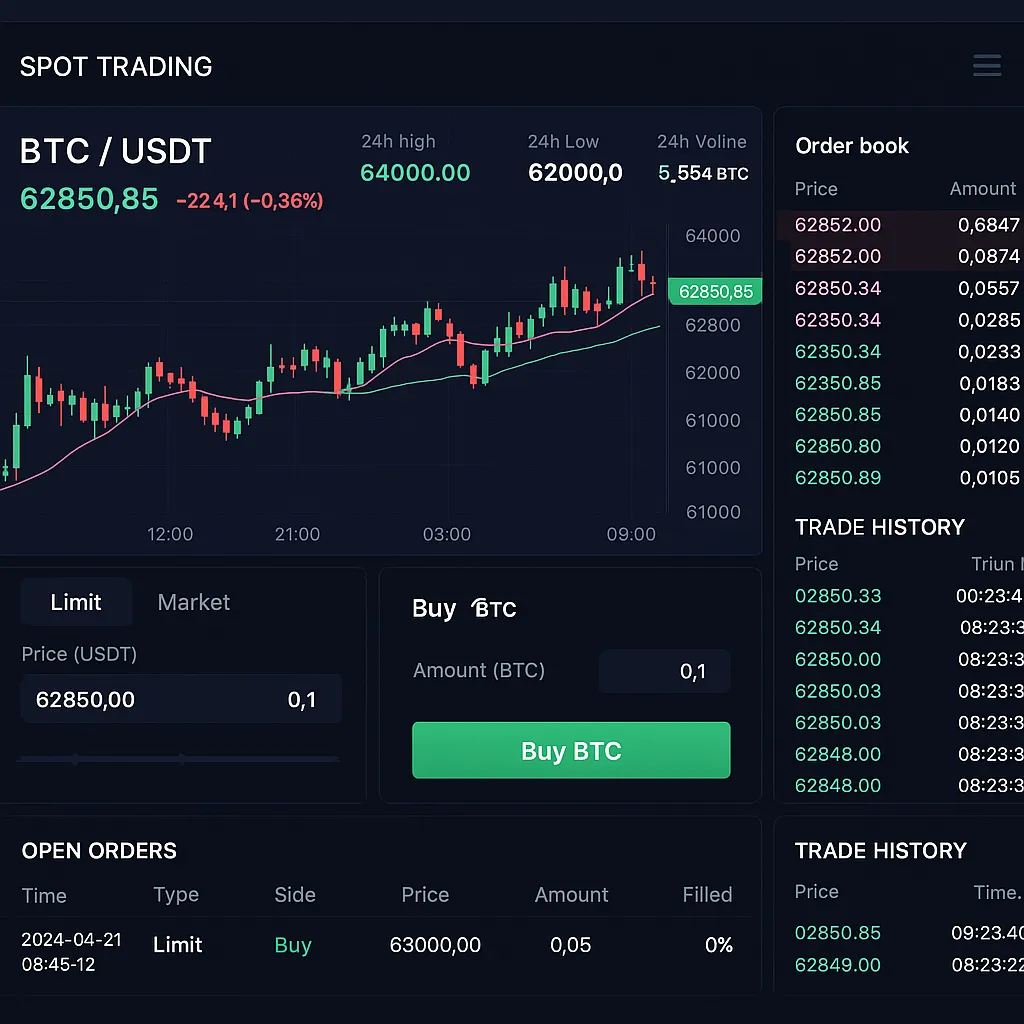This screenshot has height=1024, width=1024.
Task: Select order book amount 0,0233
Action: pos(988,351)
